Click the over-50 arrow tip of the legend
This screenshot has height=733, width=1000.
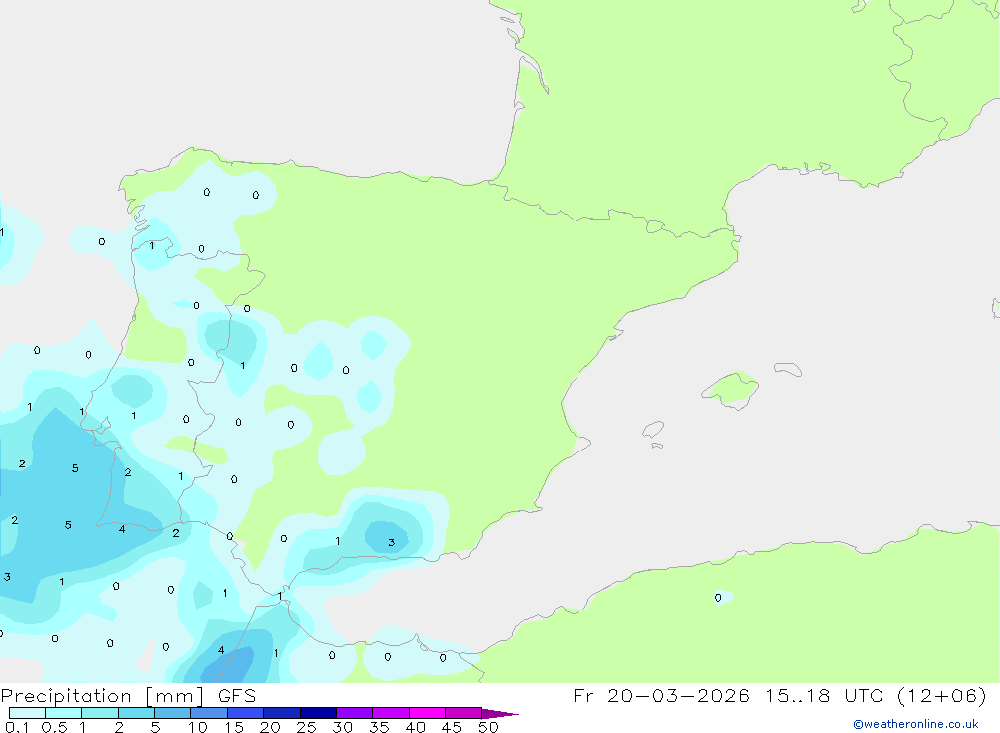click(501, 714)
